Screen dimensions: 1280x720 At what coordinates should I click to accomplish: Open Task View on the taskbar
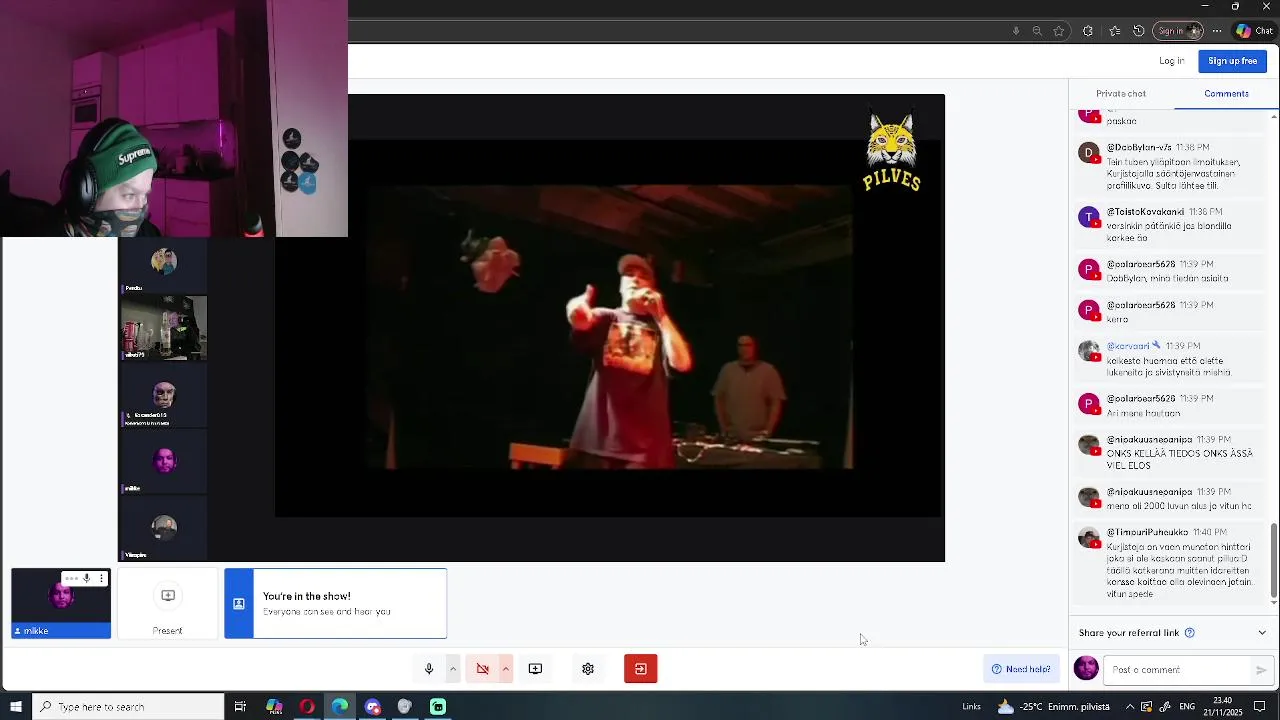click(240, 707)
